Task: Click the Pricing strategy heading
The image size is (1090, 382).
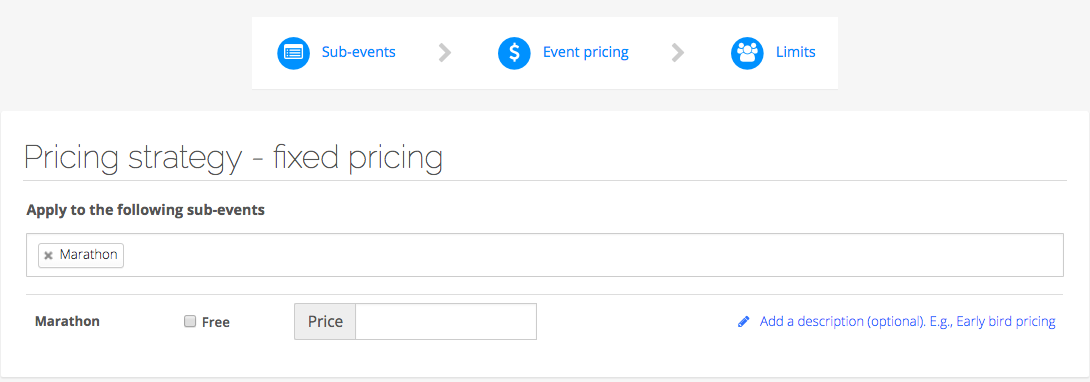Action: [x=233, y=158]
